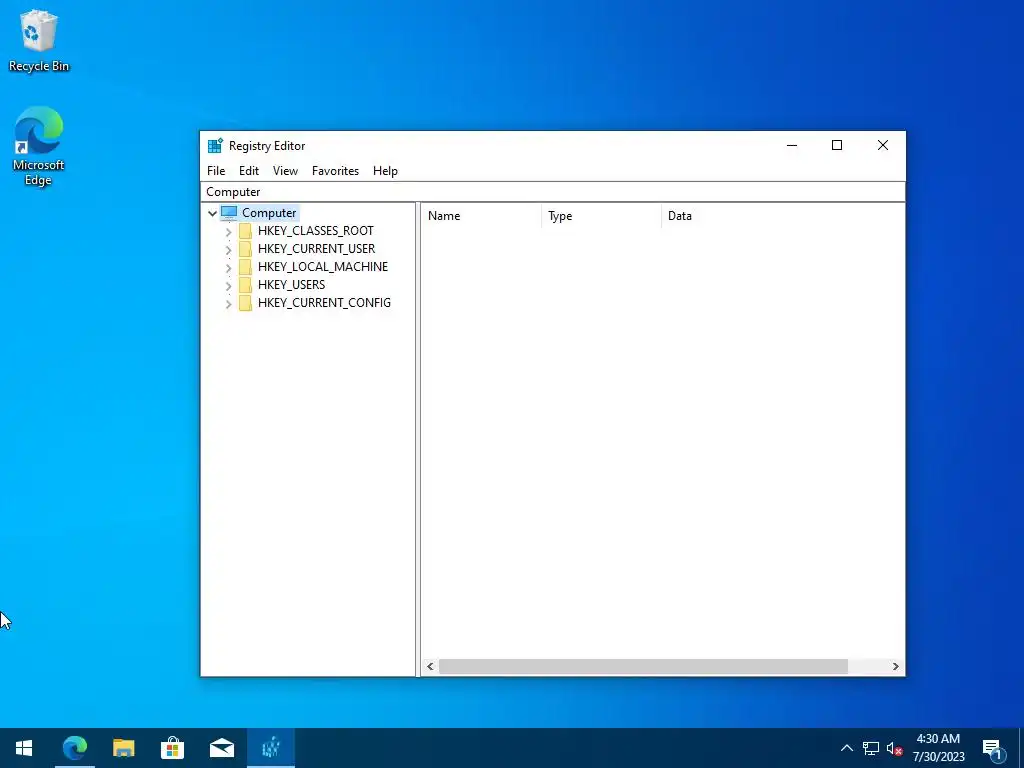Expand the HKEY_USERS key

pos(229,285)
